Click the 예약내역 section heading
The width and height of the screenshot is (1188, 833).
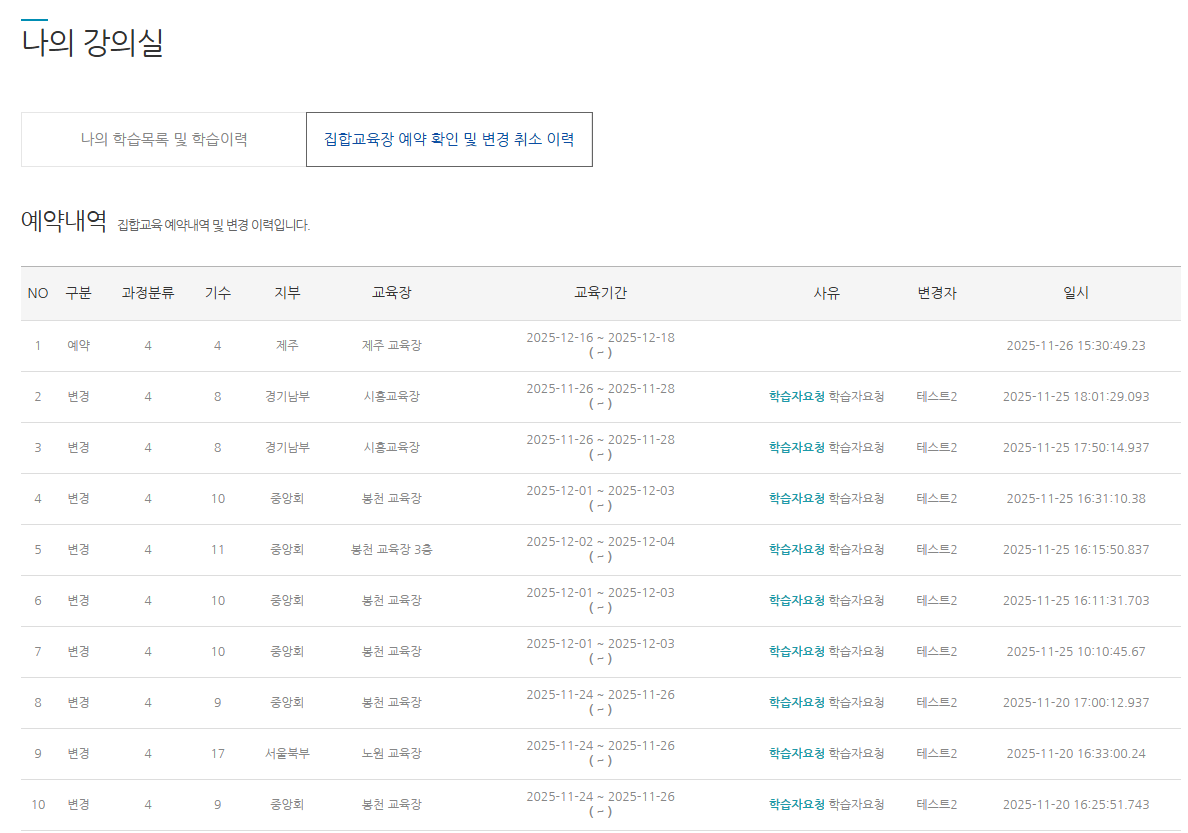point(64,221)
